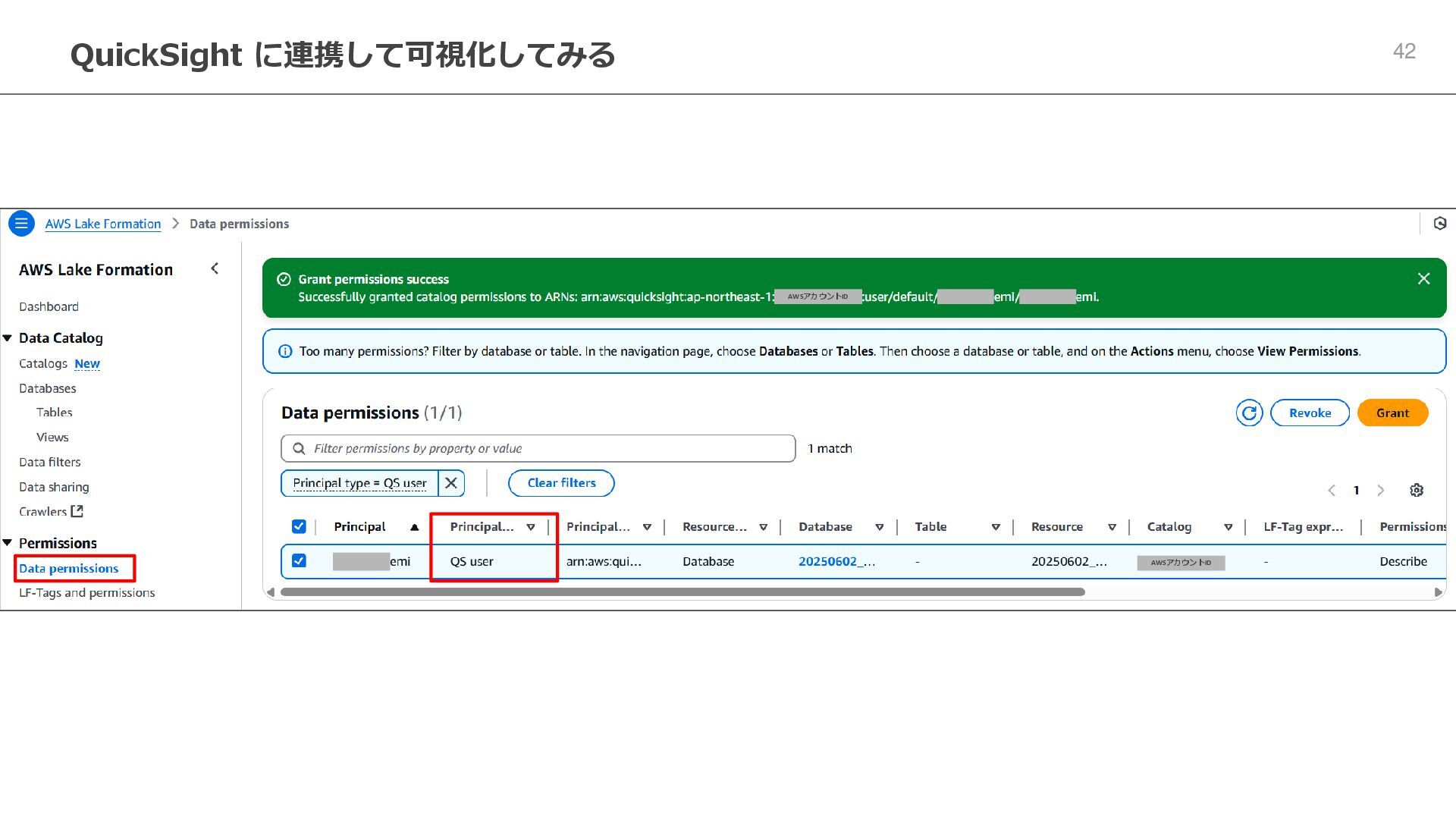The height and width of the screenshot is (819, 1456).
Task: Collapse the AWS Lake Formation sidebar
Action: pos(215,269)
